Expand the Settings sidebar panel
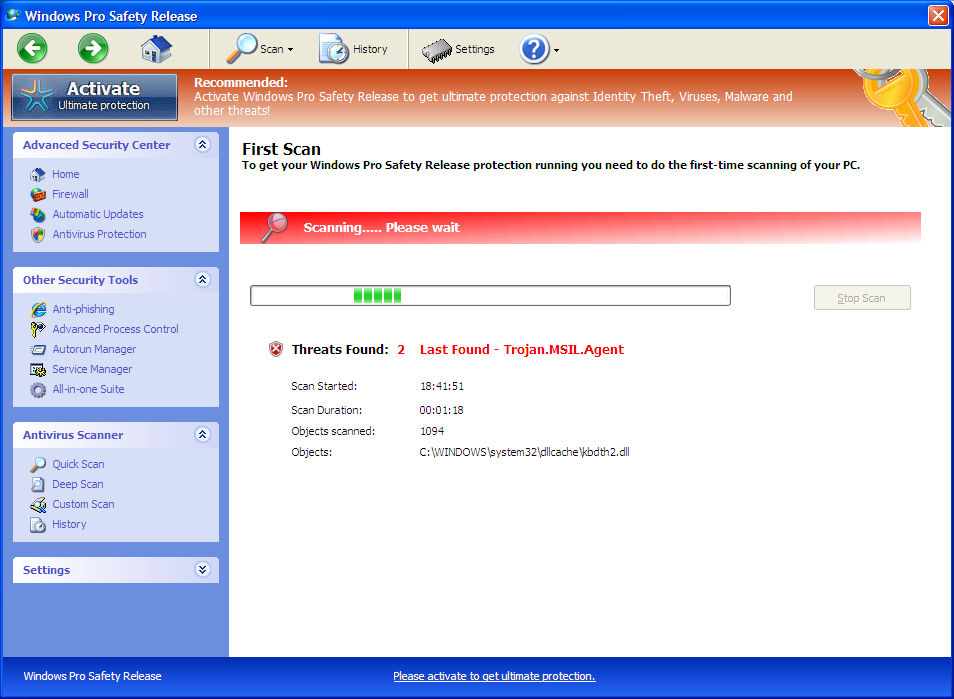 (x=203, y=570)
